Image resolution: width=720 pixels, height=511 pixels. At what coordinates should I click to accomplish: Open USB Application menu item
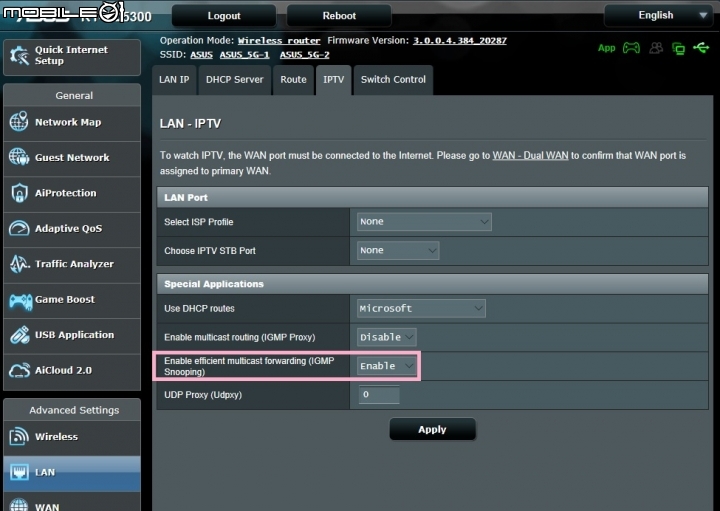click(72, 335)
